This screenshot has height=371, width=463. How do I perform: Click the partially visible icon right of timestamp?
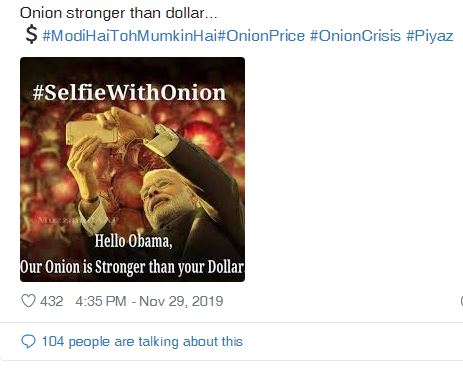tap(462, 301)
